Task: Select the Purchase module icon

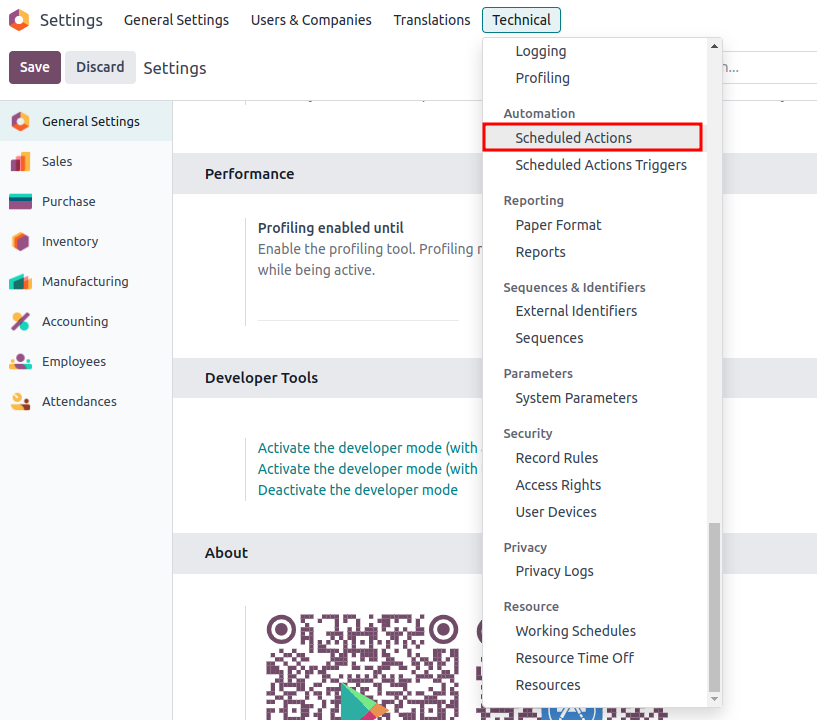Action: pyautogui.click(x=20, y=202)
